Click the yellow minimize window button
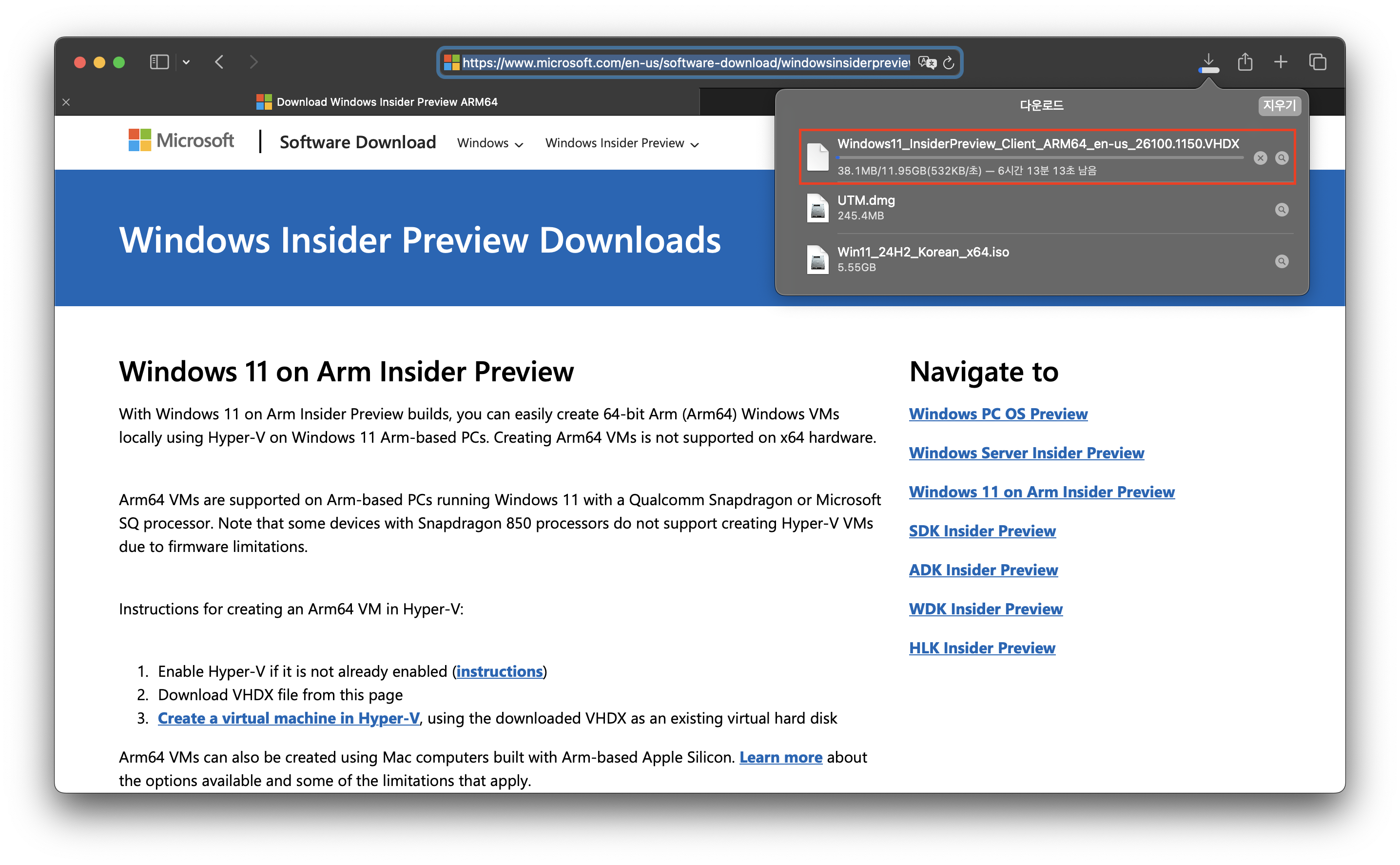The height and width of the screenshot is (865, 1400). 99,62
